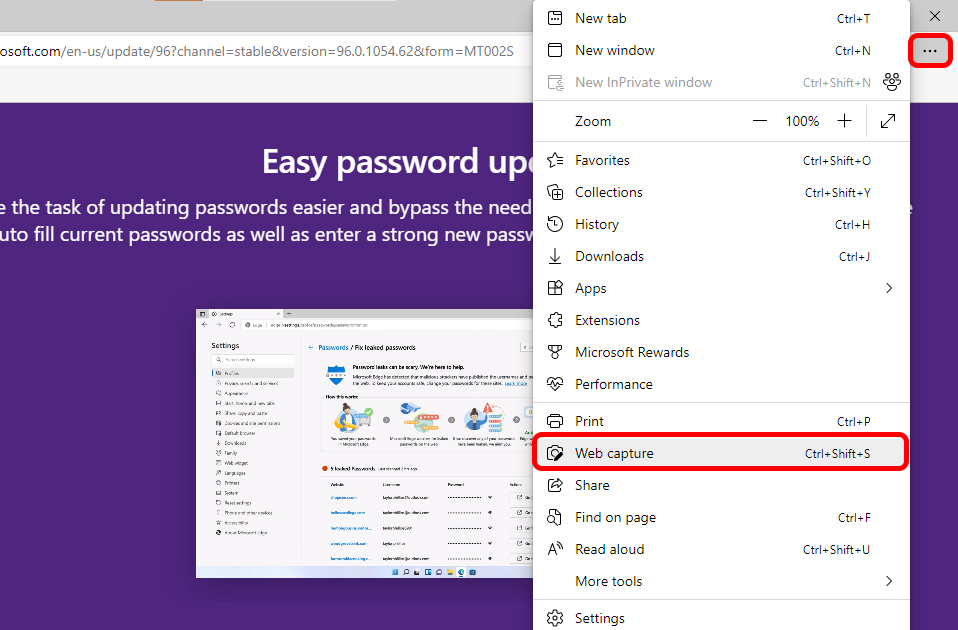The height and width of the screenshot is (630, 958).
Task: Start Web capture from the menu
Action: click(x=721, y=453)
